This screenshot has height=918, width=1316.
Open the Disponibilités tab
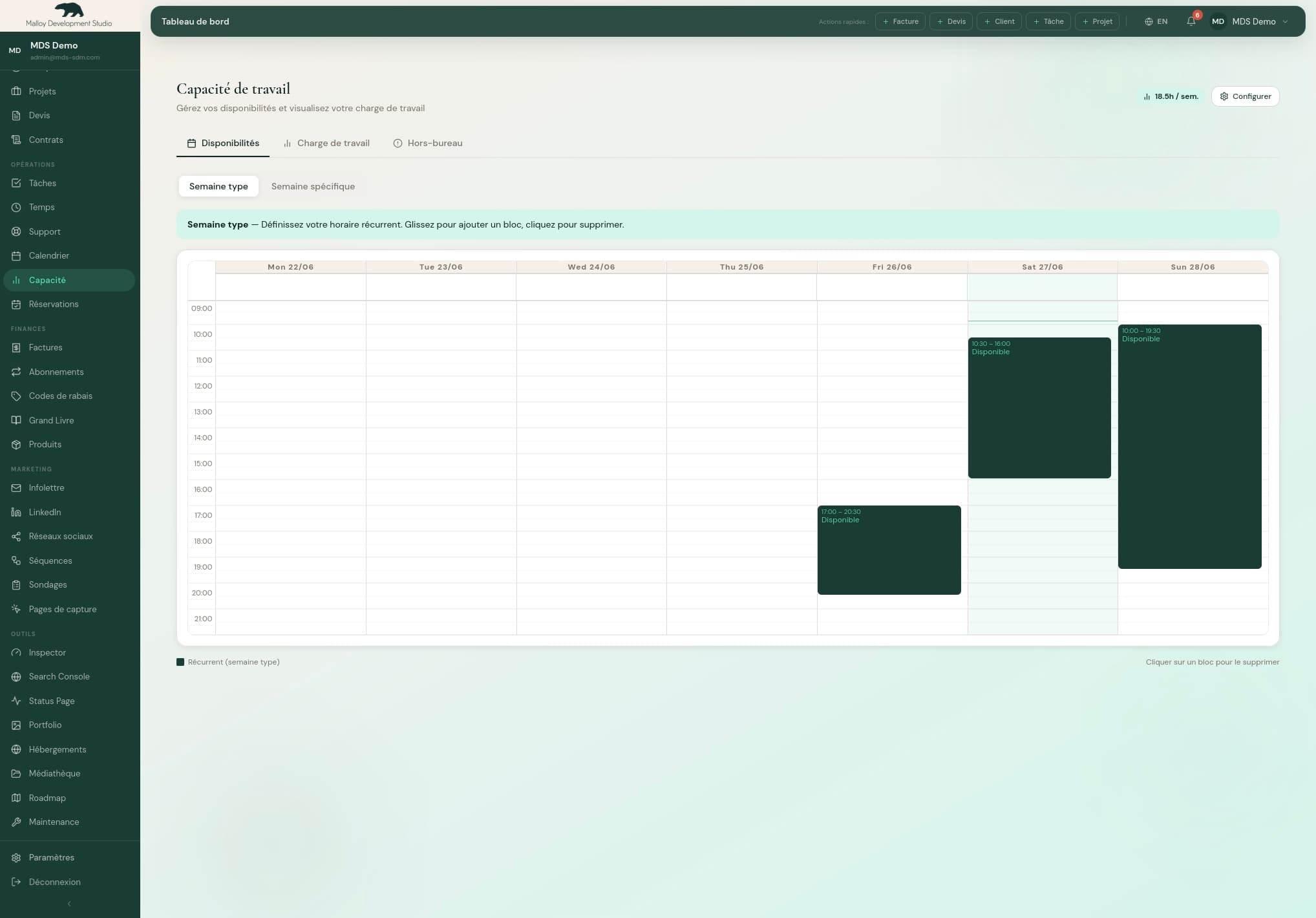pos(223,143)
